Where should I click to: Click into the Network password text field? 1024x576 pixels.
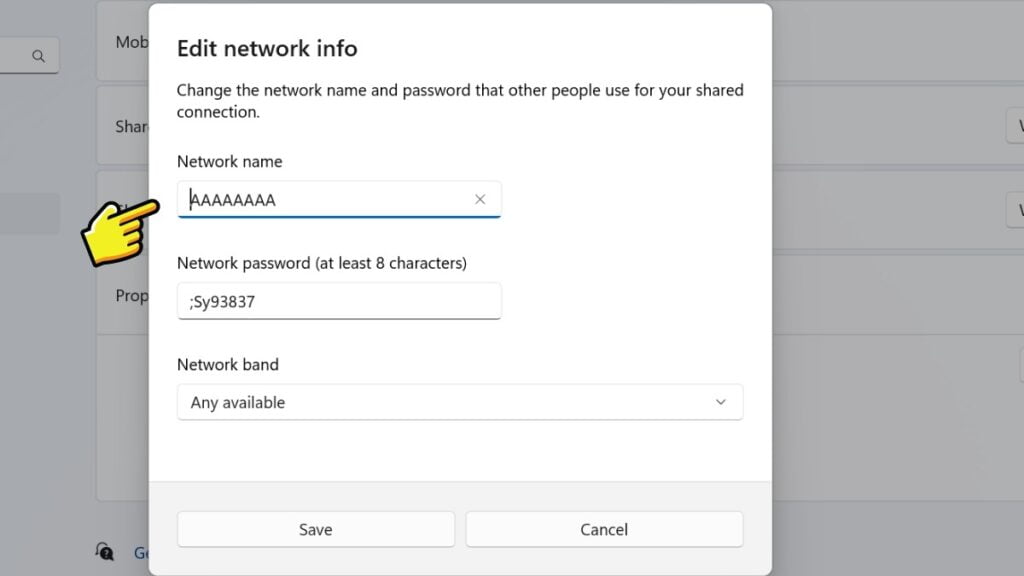coord(339,301)
